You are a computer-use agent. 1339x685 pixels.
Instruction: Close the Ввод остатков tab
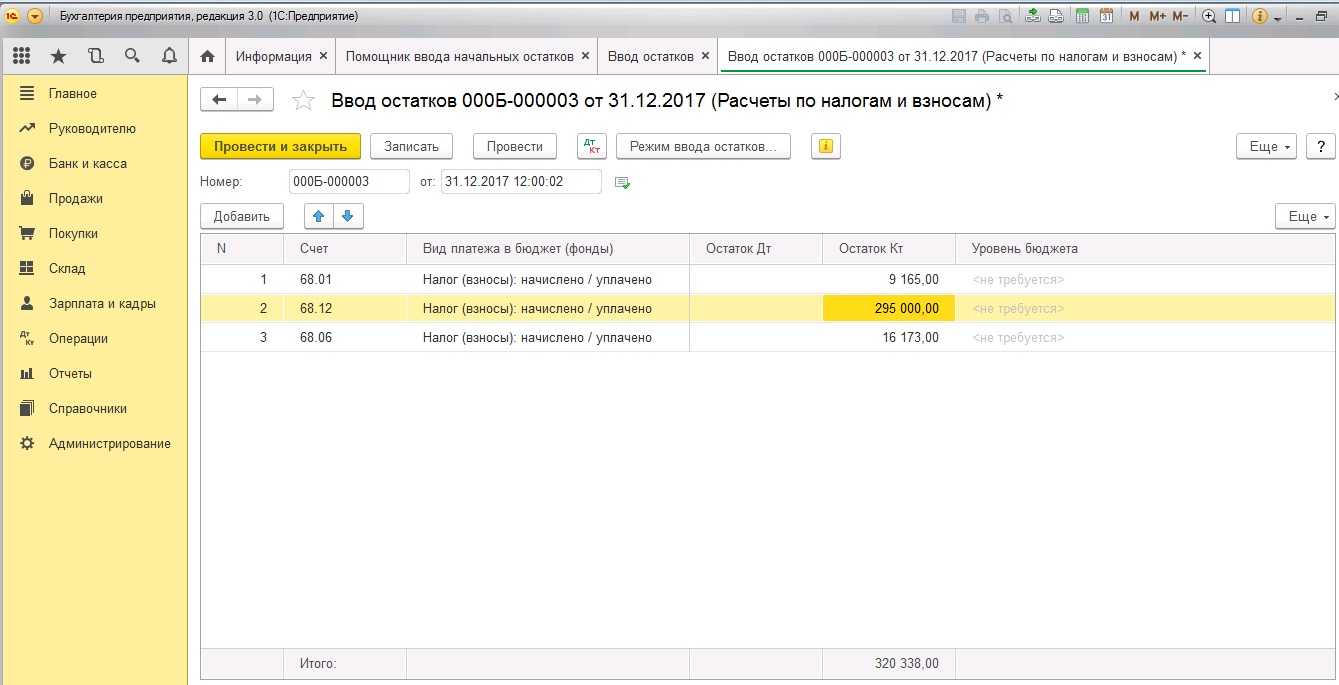coord(705,56)
